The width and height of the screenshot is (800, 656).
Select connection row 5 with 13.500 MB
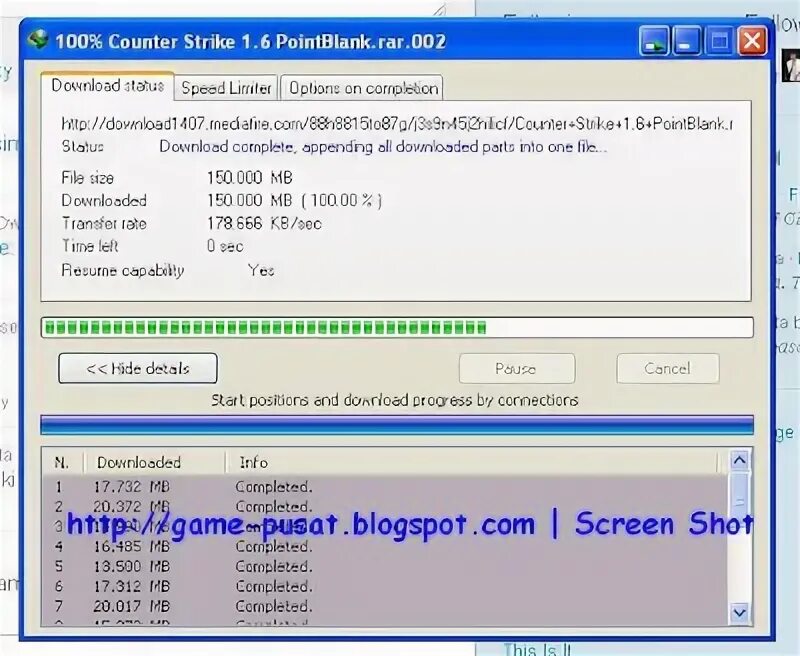pyautogui.click(x=385, y=566)
